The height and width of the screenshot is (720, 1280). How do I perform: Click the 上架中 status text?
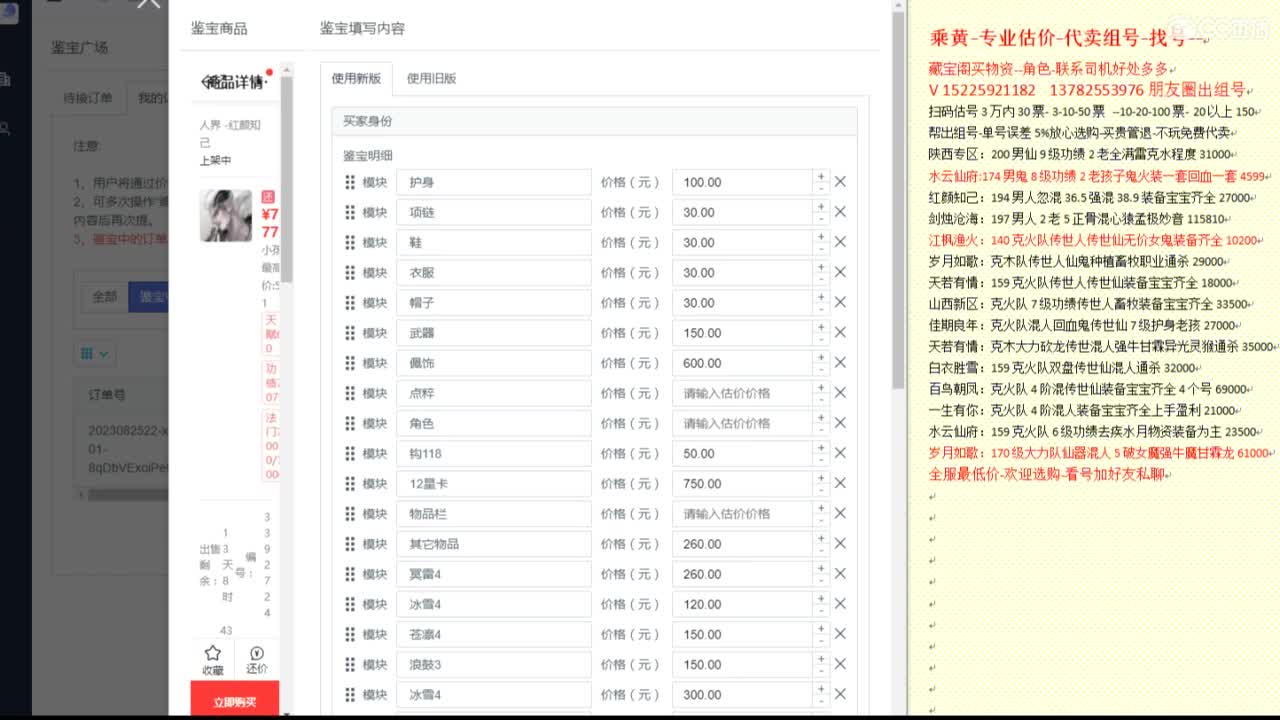[x=215, y=160]
